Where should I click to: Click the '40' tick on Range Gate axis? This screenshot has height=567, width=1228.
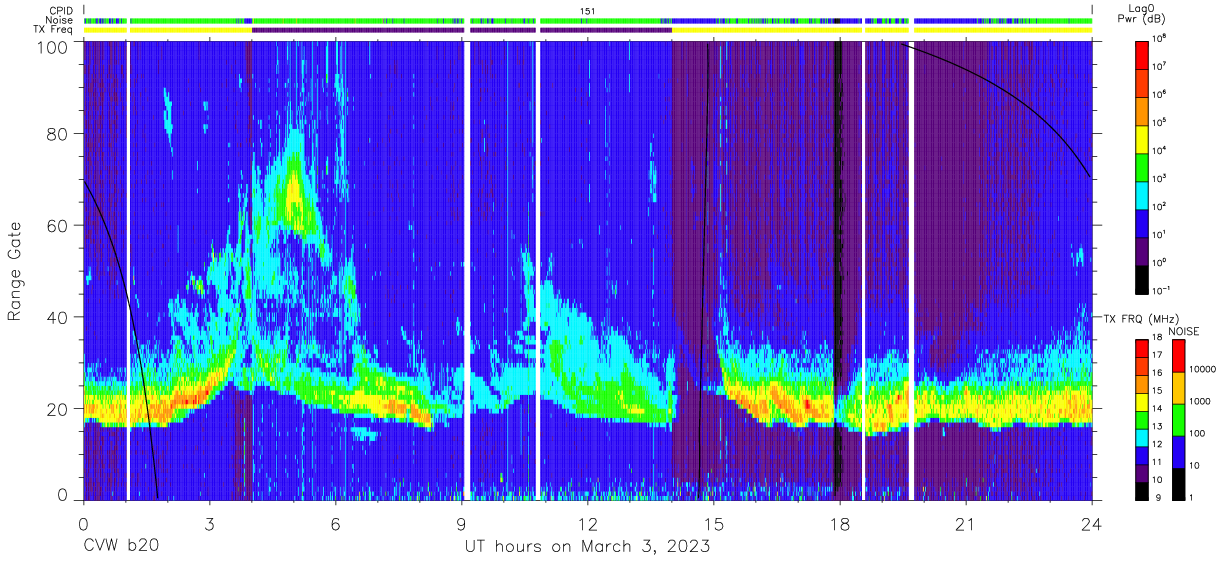click(x=59, y=317)
